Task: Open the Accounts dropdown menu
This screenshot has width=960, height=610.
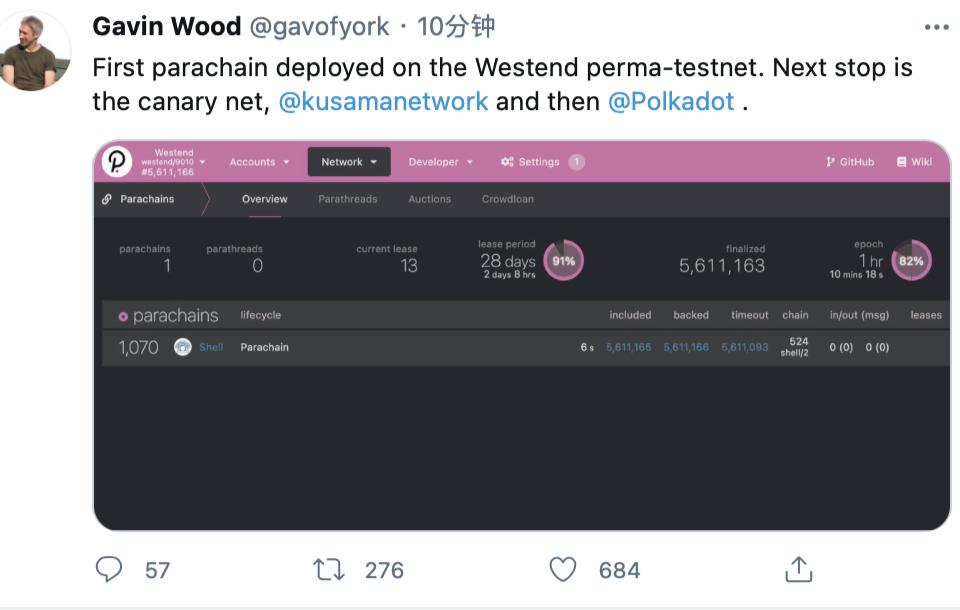Action: [x=258, y=161]
